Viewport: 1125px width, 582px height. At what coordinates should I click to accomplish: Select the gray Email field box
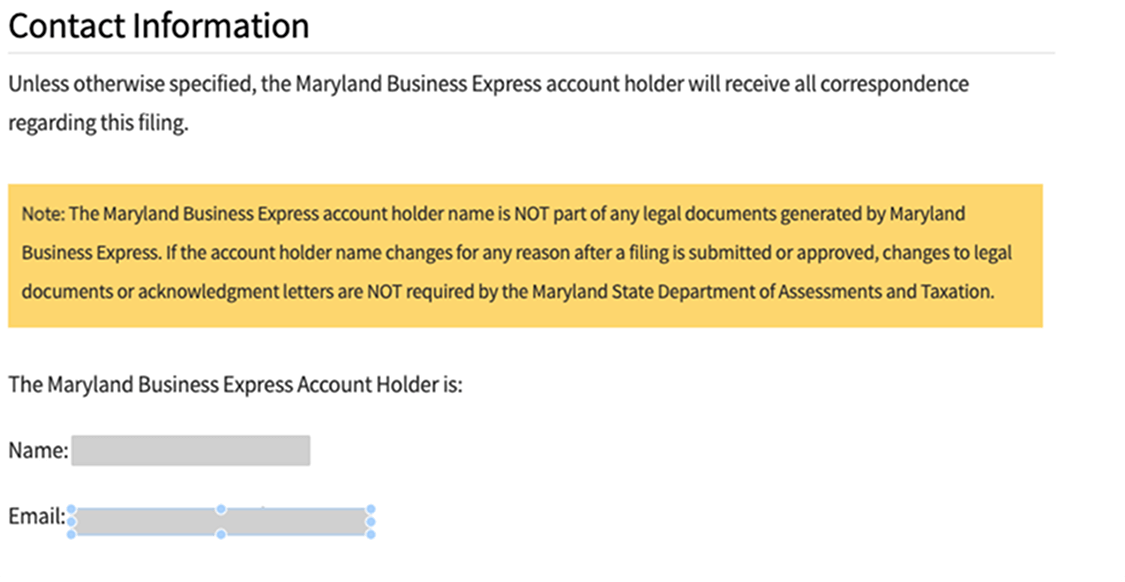tap(221, 522)
